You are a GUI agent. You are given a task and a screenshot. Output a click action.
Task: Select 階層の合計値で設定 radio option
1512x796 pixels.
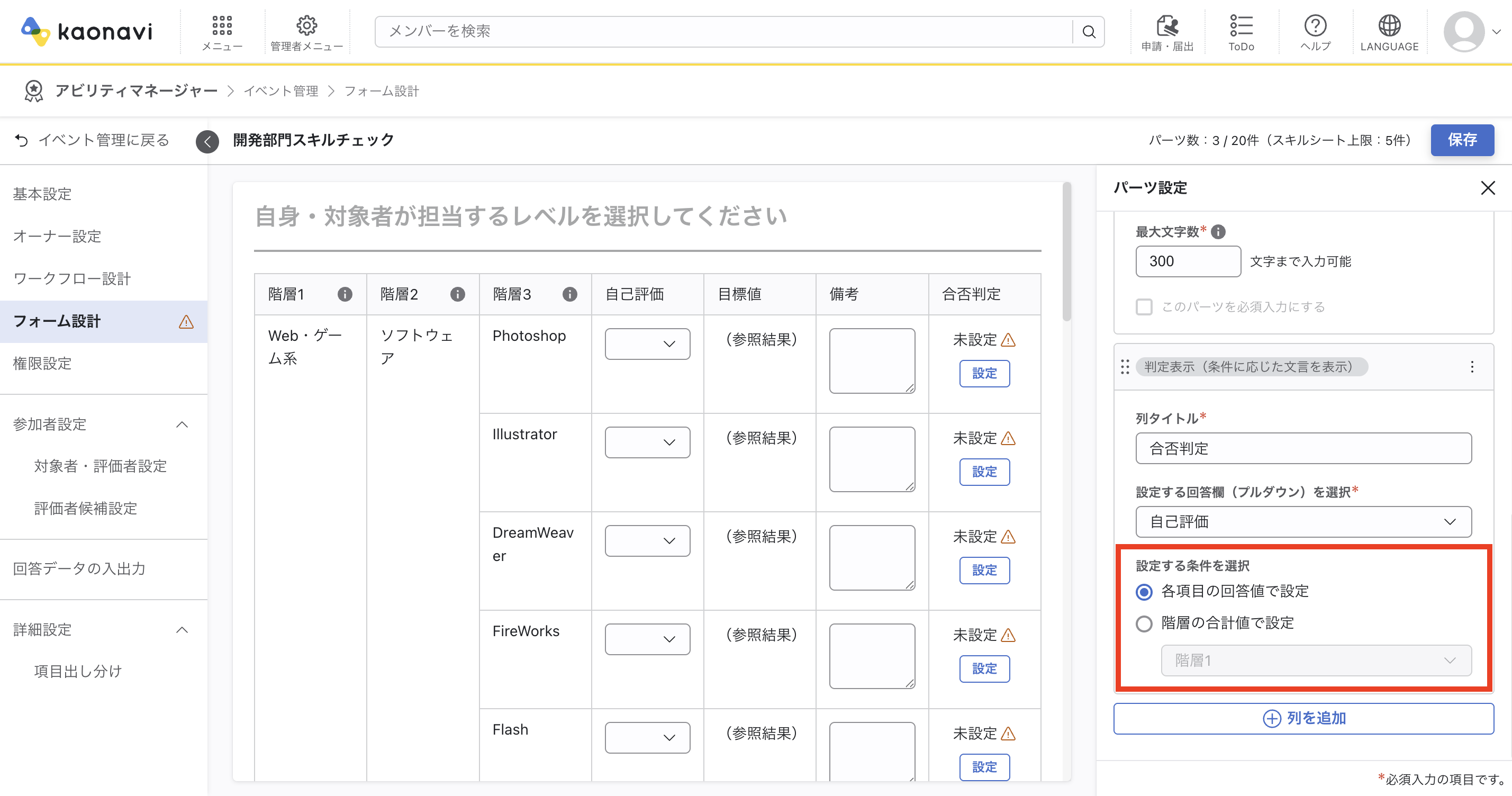click(x=1143, y=624)
